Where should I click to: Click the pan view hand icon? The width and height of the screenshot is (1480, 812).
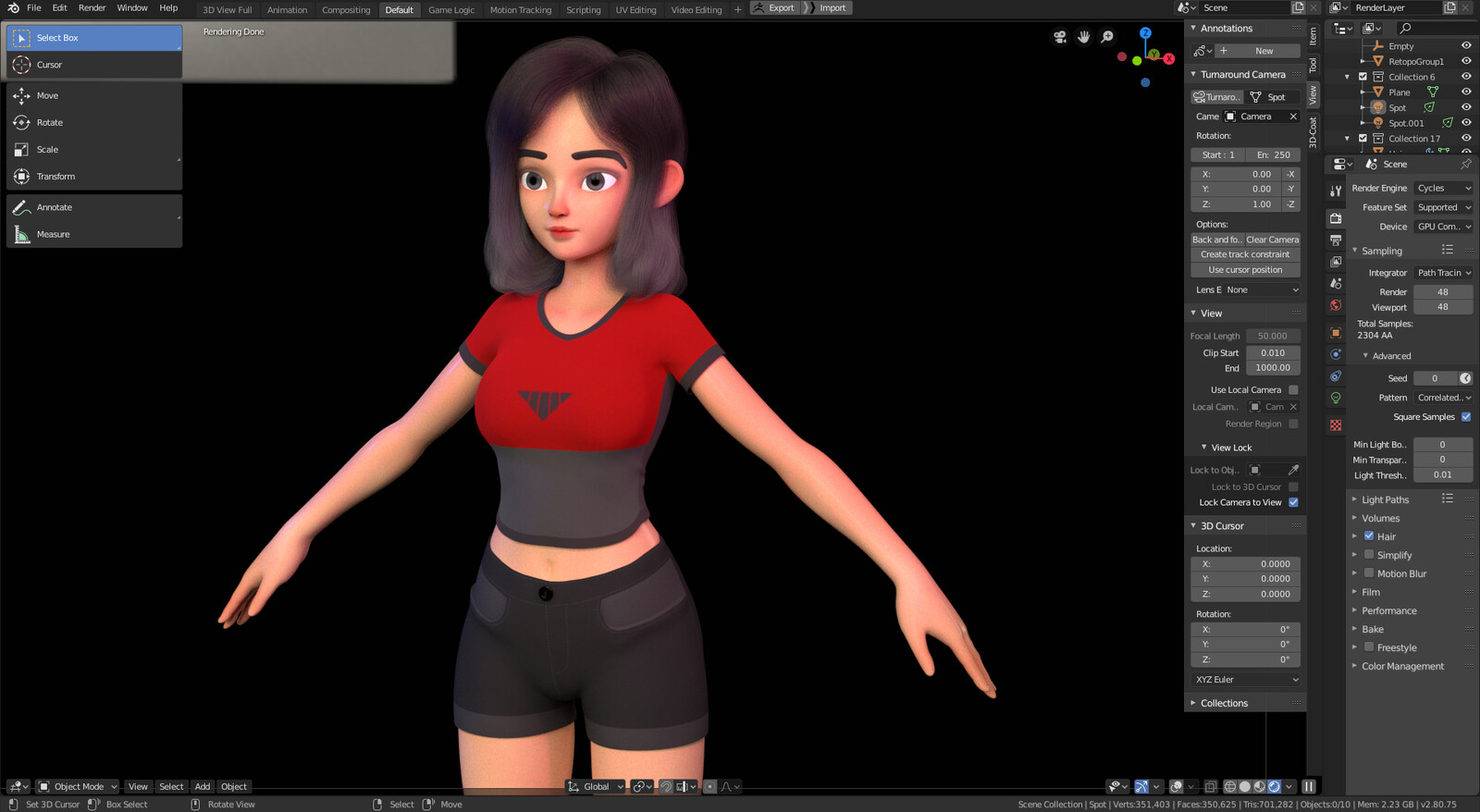point(1083,37)
